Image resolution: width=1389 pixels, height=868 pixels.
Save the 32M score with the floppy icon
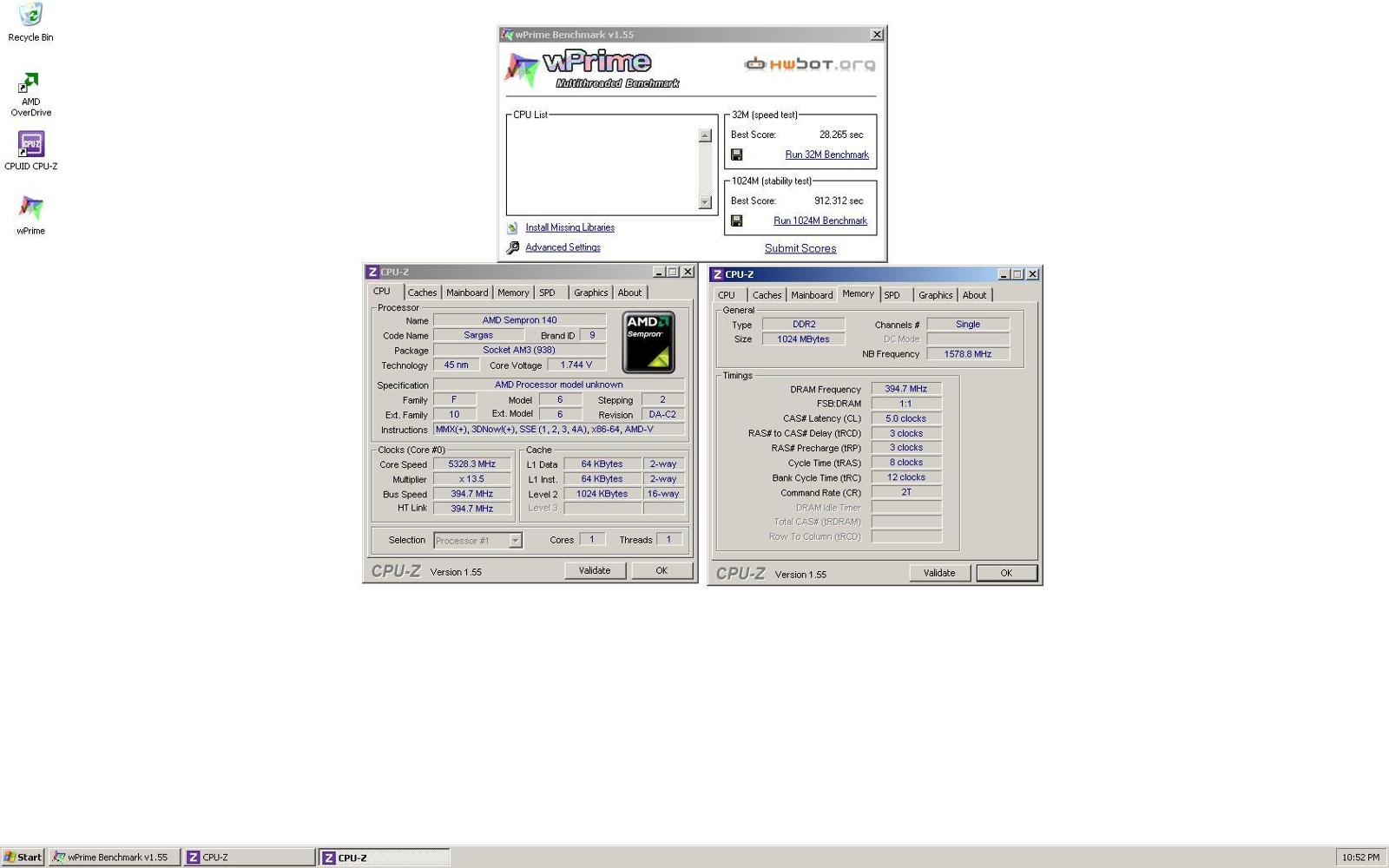736,155
